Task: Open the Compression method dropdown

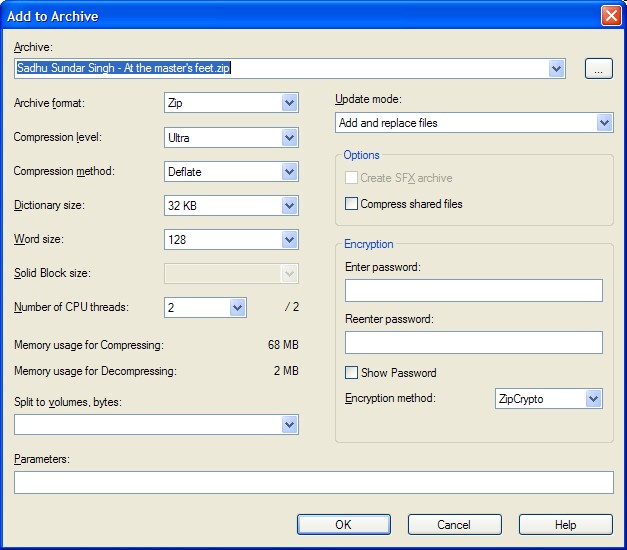Action: [x=289, y=172]
